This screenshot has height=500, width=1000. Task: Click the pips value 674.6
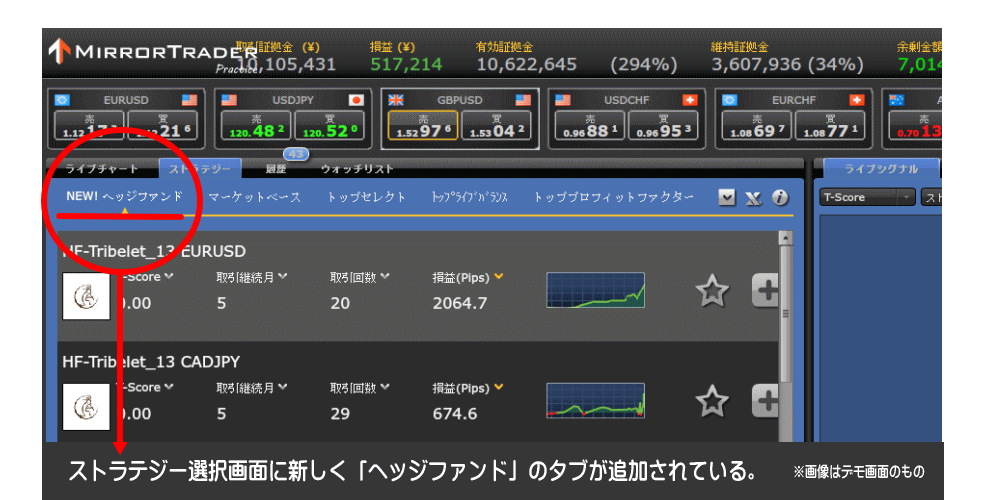click(455, 414)
